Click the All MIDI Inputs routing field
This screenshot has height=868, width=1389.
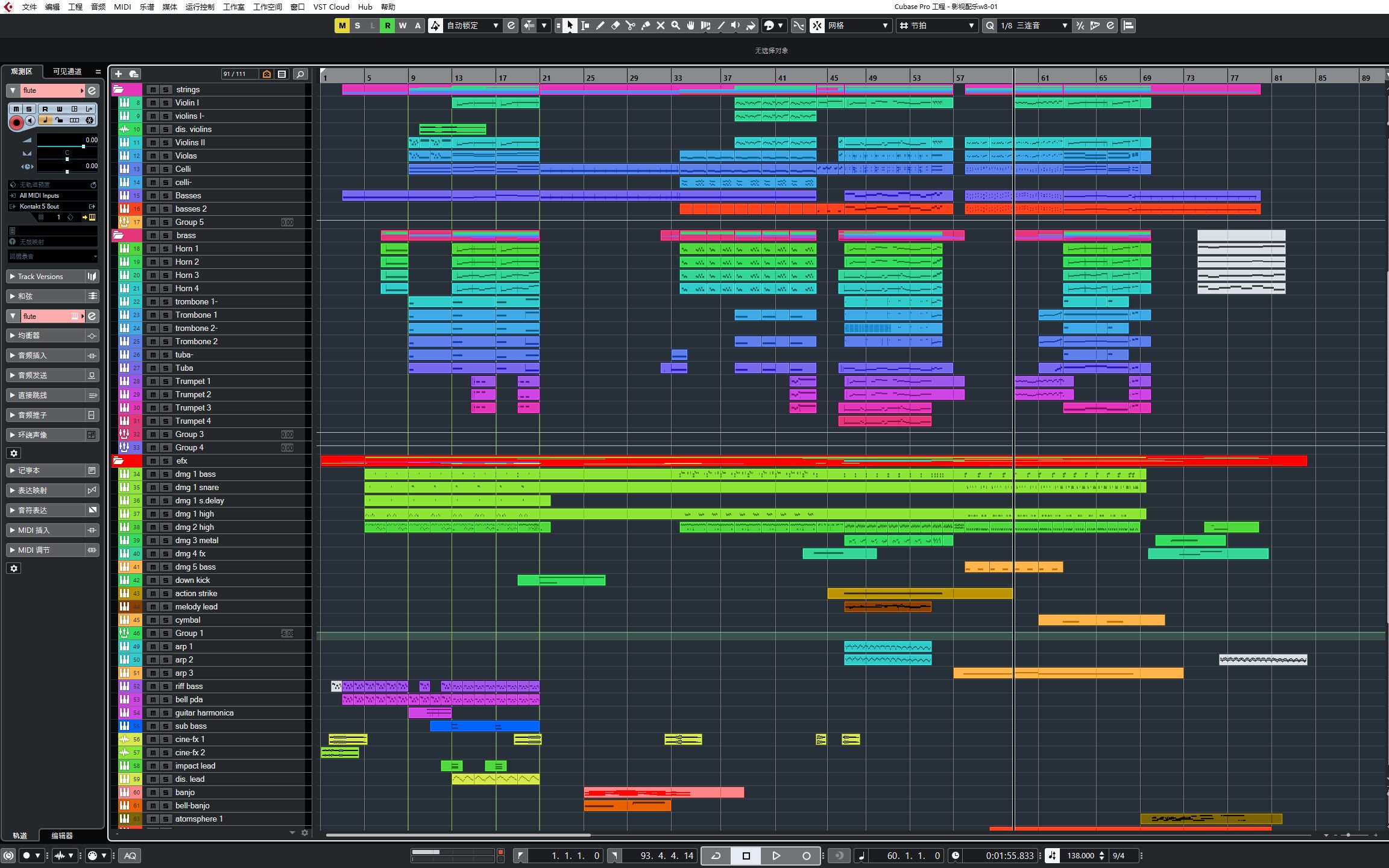[x=52, y=195]
